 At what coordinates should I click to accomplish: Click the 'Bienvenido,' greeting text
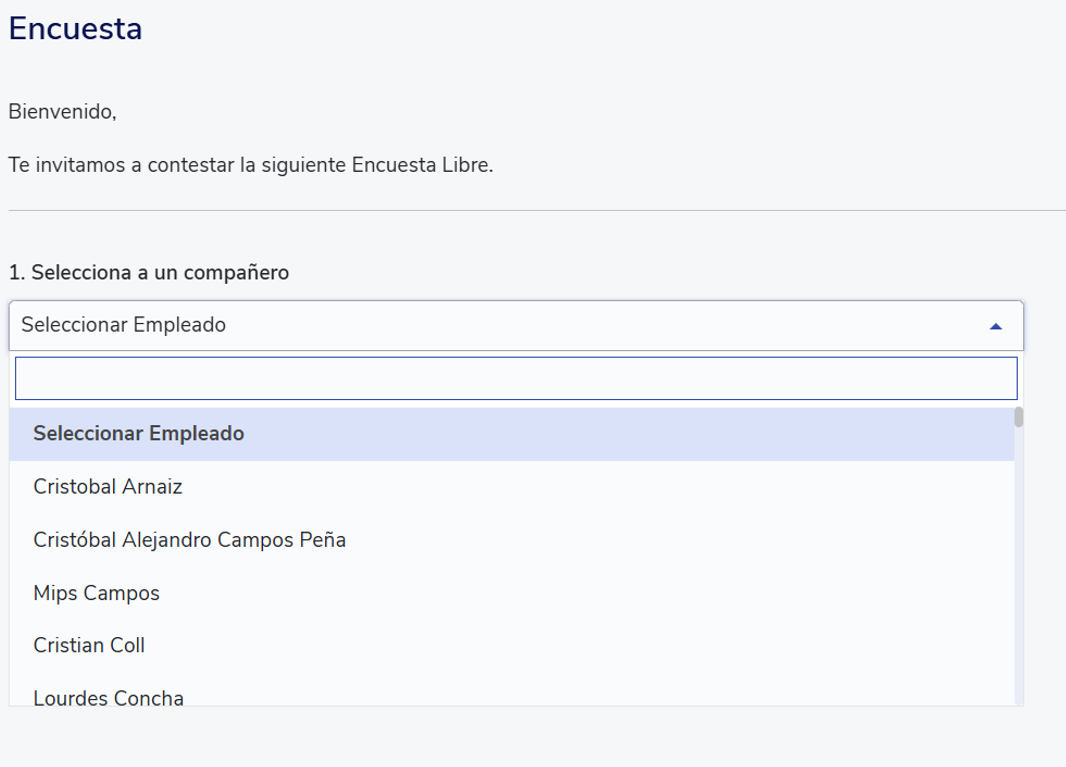point(62,112)
